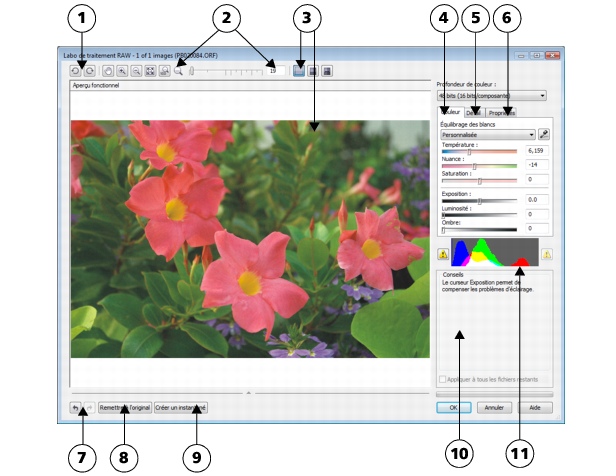Rotate image counterclockwise with left rotate icon

coord(75,71)
